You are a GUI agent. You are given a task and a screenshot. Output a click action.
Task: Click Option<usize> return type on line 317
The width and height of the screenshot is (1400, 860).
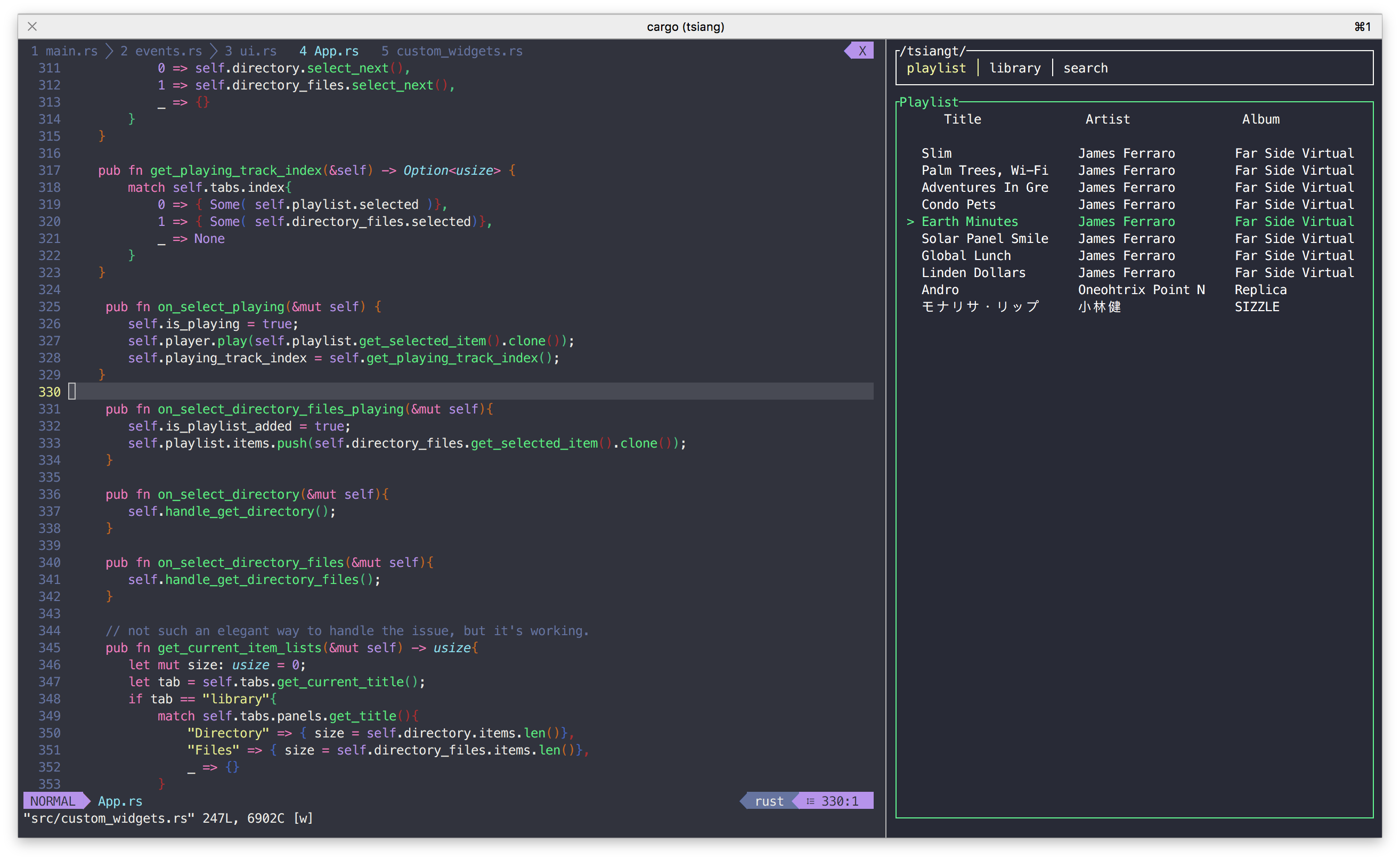(452, 171)
